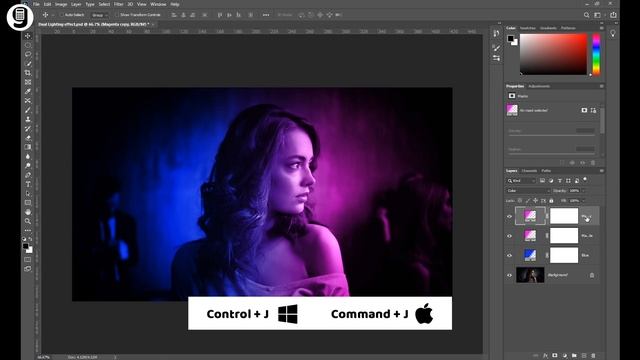Image resolution: width=640 pixels, height=360 pixels.
Task: Select the Gradient tool
Action: tap(28, 147)
